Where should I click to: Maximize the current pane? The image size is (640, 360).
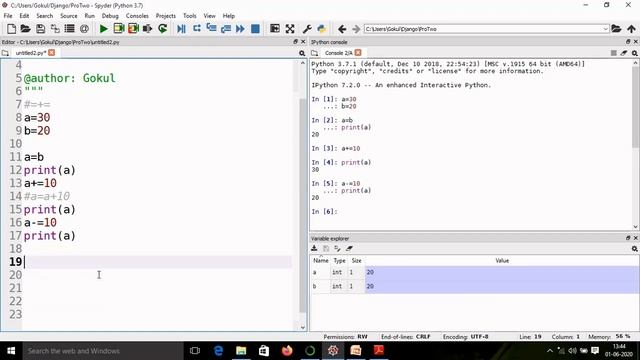[x=275, y=29]
